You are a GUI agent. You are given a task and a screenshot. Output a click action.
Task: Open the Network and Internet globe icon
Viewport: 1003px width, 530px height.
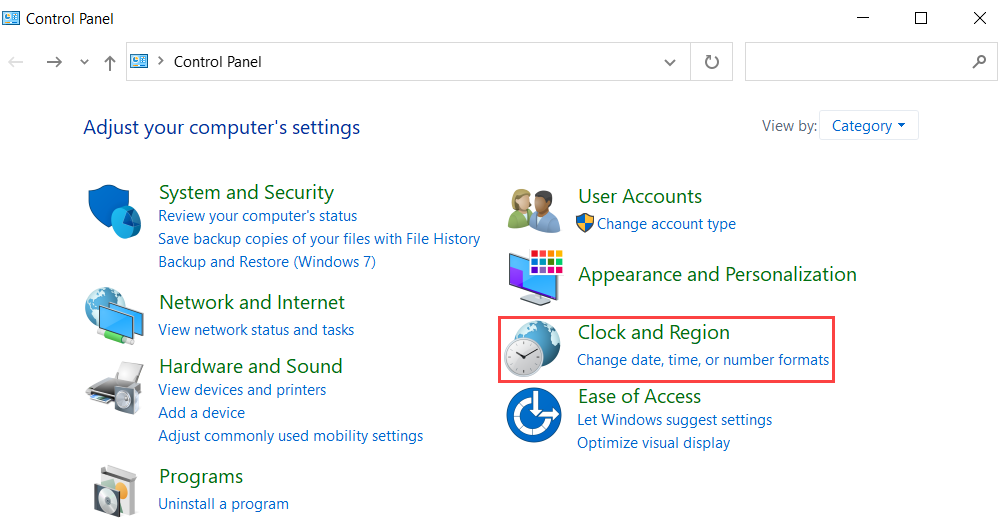115,316
